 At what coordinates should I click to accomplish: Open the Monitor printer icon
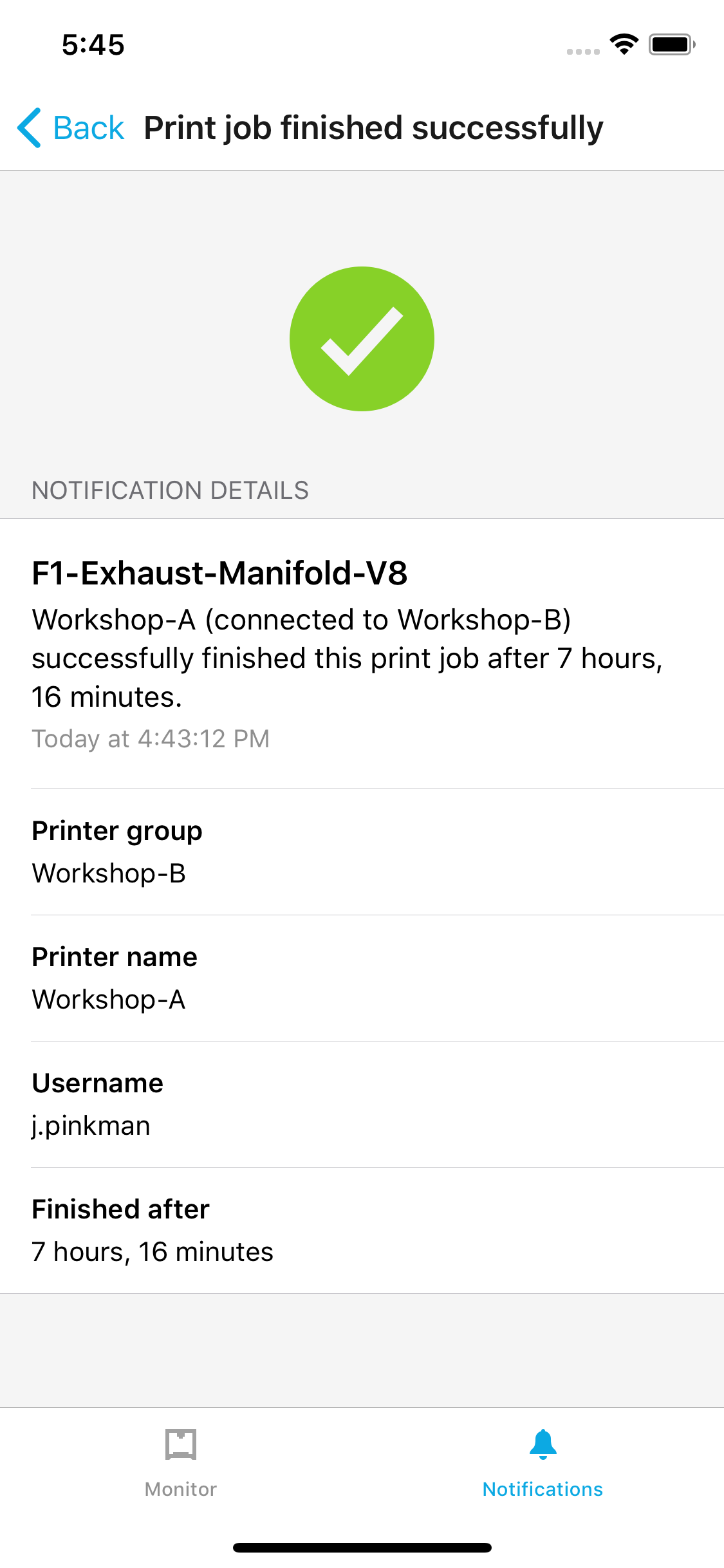pyautogui.click(x=181, y=1444)
